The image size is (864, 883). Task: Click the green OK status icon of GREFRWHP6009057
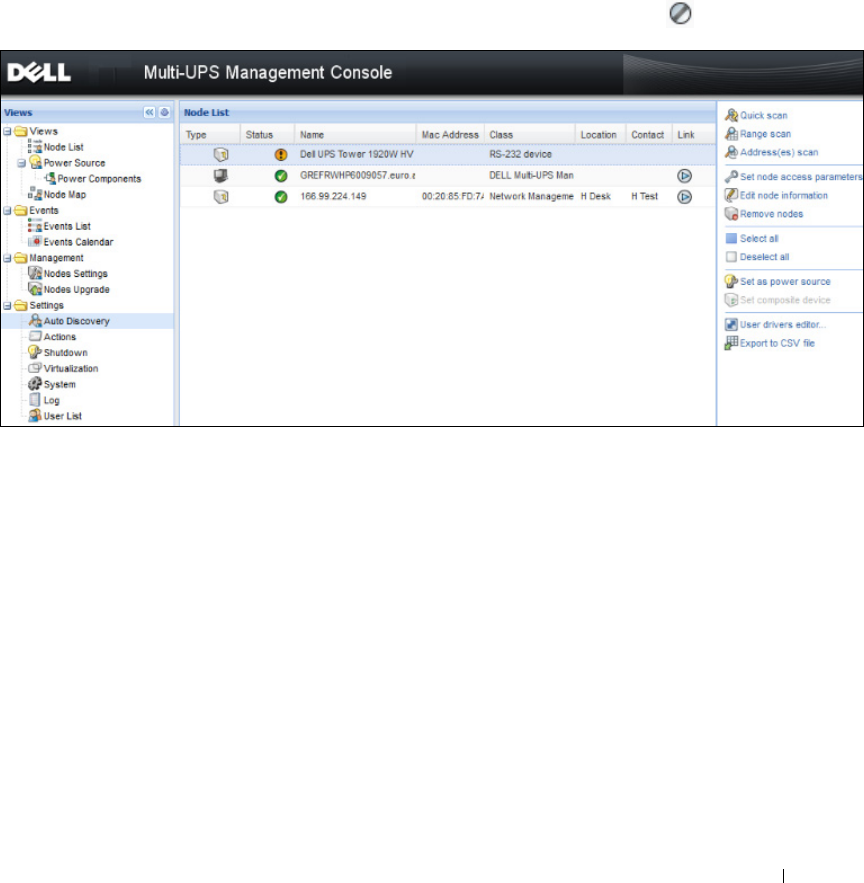coord(280,176)
